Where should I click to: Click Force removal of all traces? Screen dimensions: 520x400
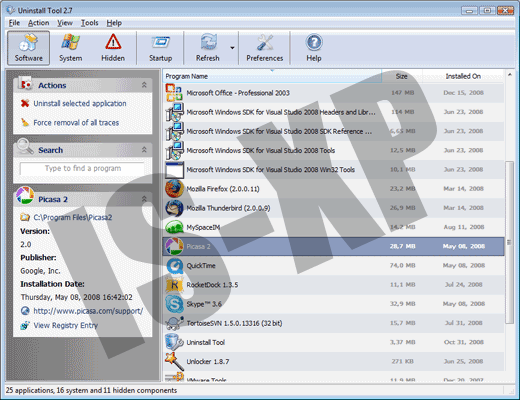pos(76,123)
